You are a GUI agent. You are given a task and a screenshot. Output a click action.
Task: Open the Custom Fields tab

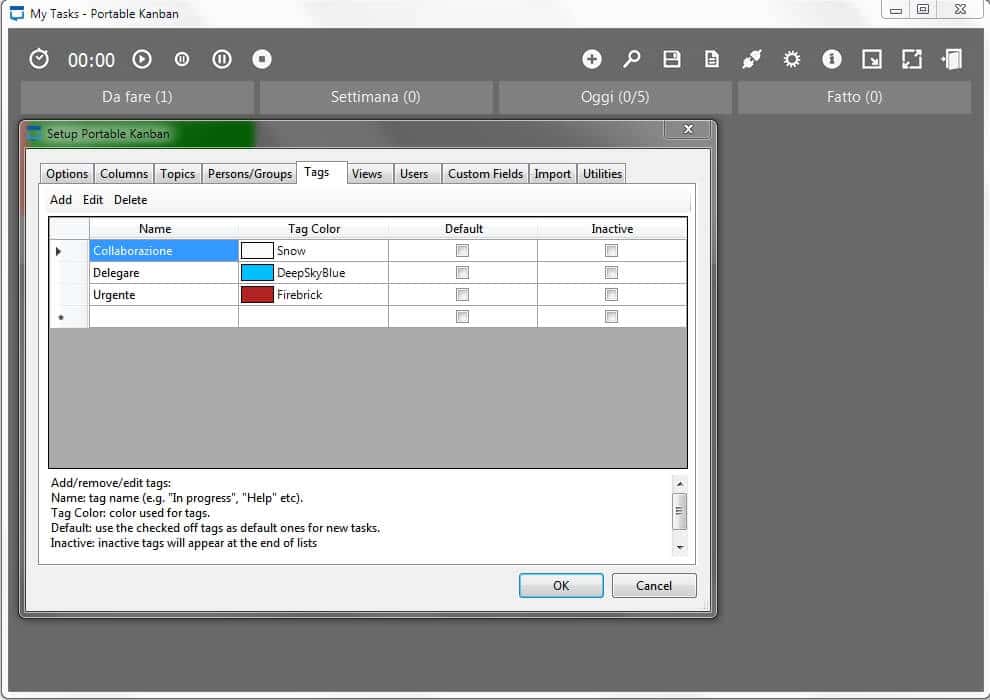click(x=485, y=174)
